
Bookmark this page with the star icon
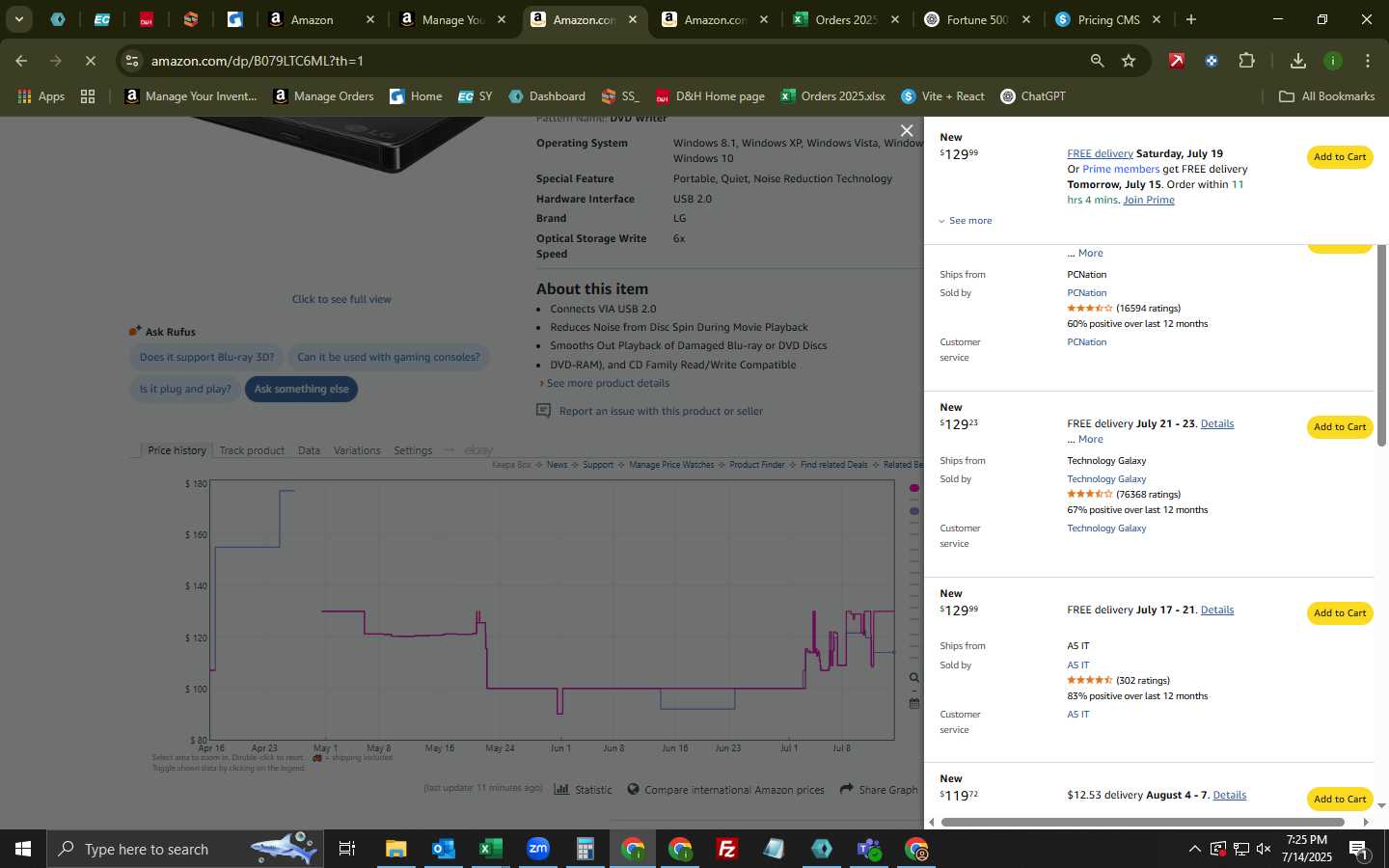coord(1129,61)
